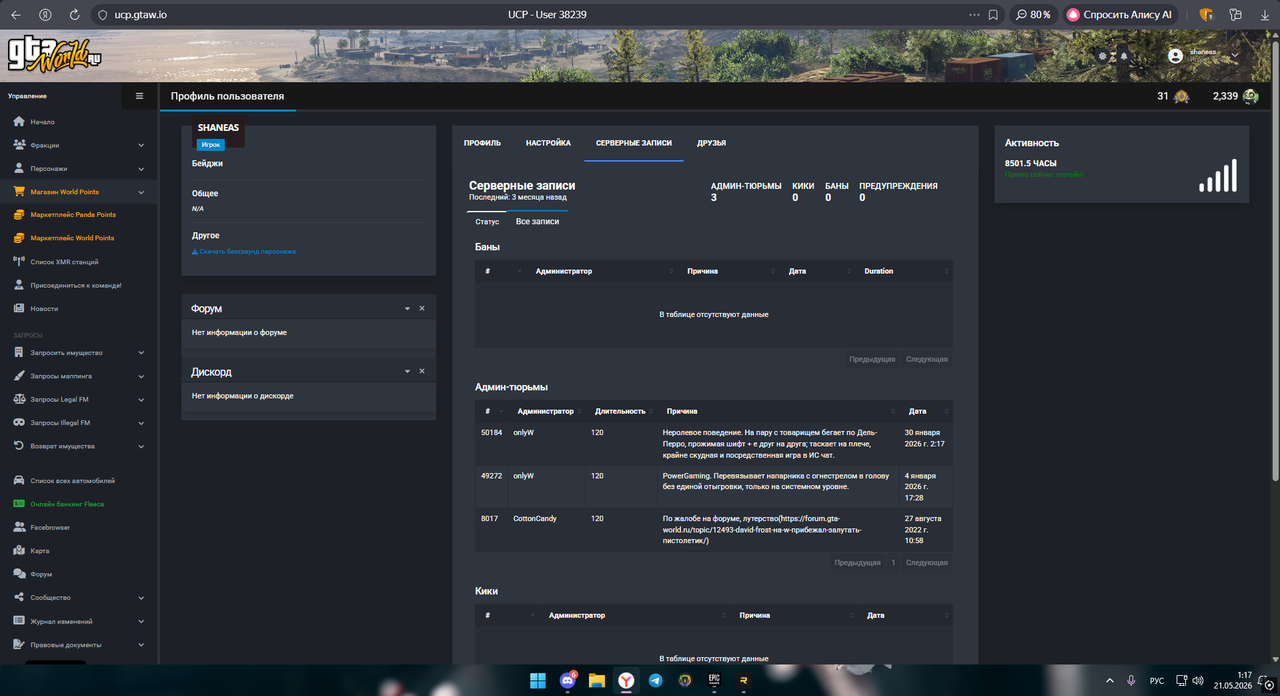Go back with browser back arrow
The image size is (1280, 696).
pyautogui.click(x=16, y=15)
